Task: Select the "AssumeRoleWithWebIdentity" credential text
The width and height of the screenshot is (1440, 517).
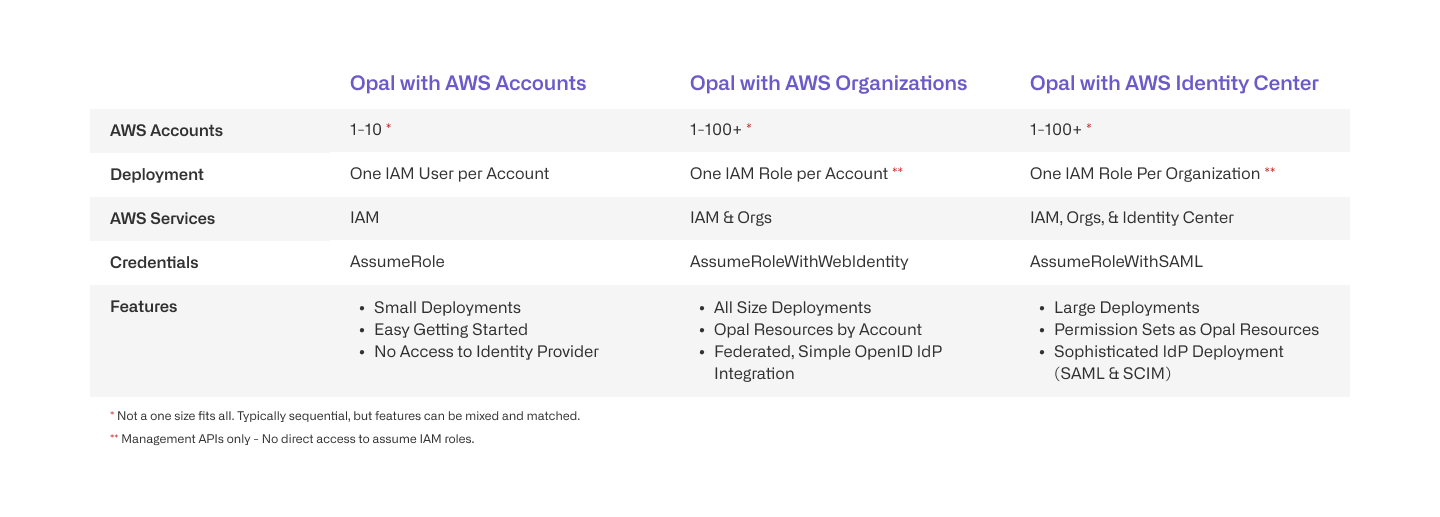Action: coord(799,262)
